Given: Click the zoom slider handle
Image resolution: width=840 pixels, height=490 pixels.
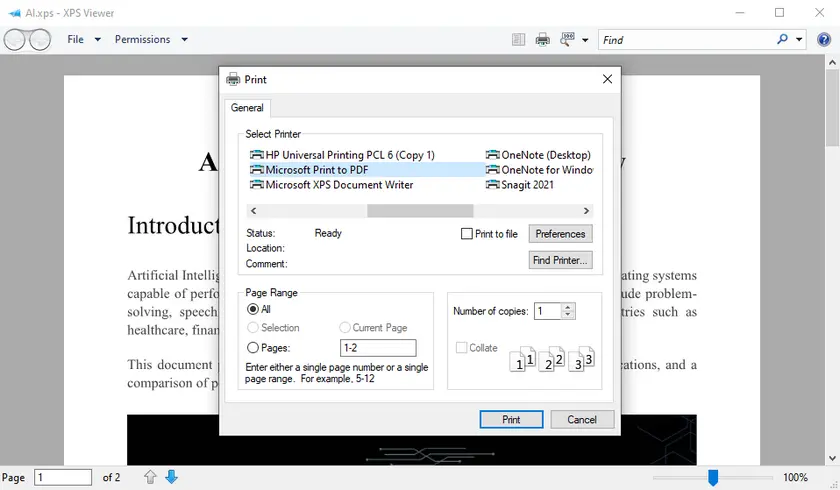Looking at the screenshot, I should coord(712,477).
